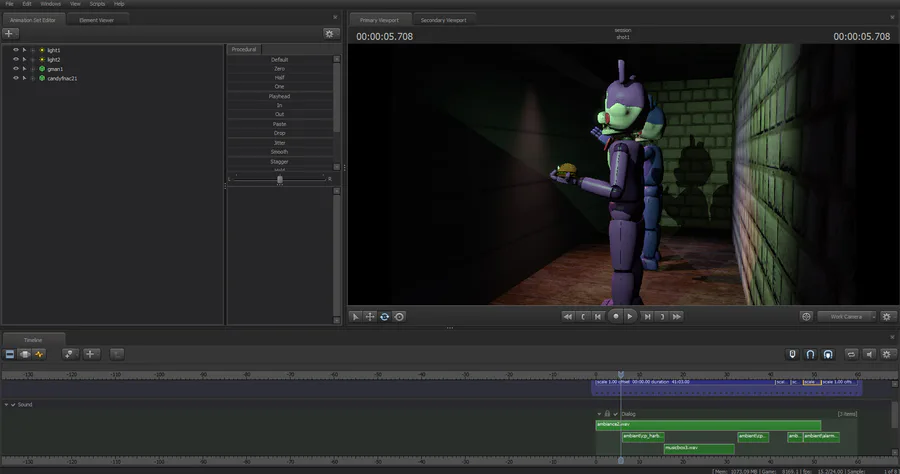Screen dimensions: 900x474
Task: Select the Motion Editor mode icon
Action: (x=25, y=354)
